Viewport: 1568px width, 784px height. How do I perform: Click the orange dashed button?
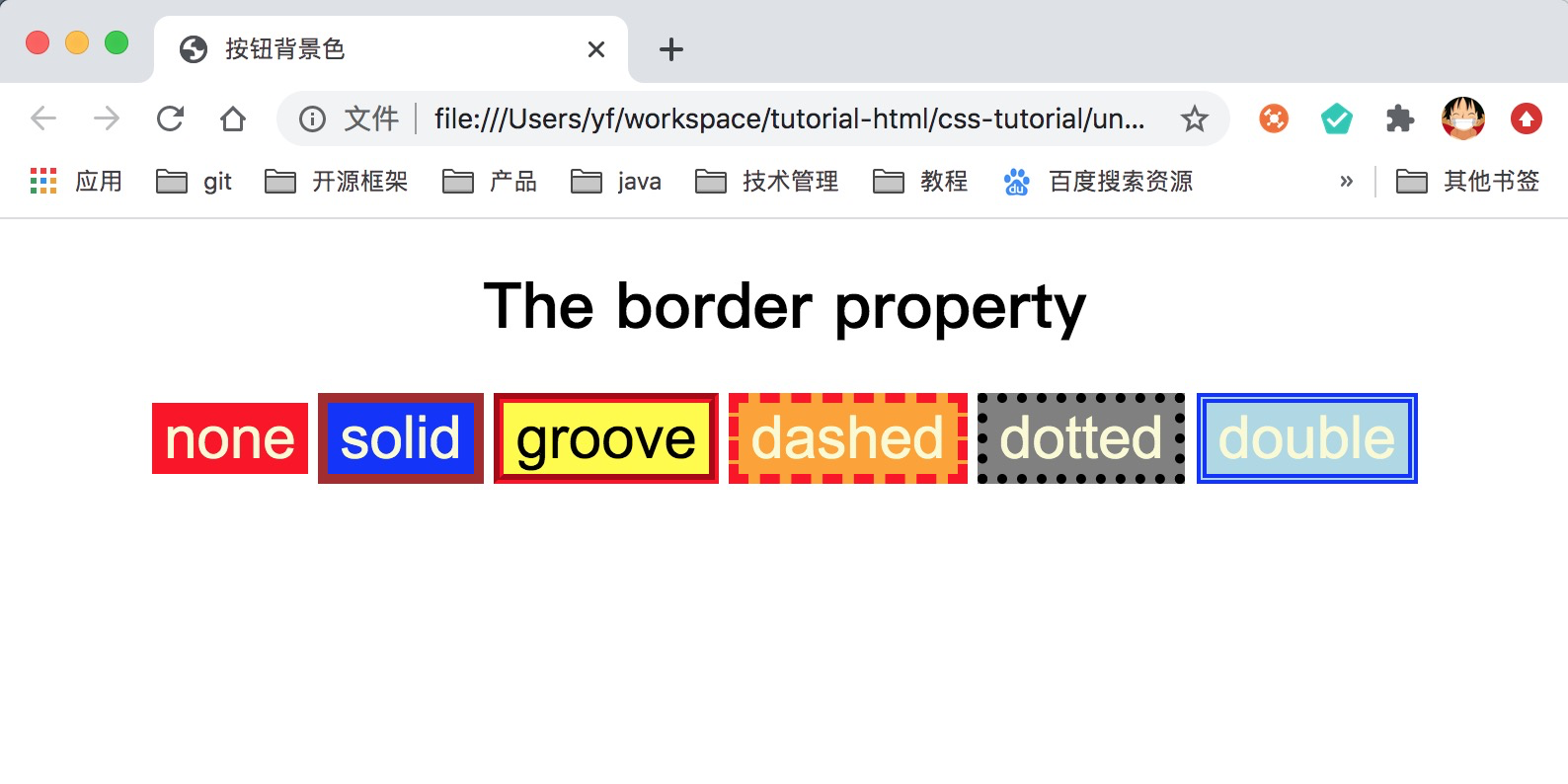click(x=848, y=438)
